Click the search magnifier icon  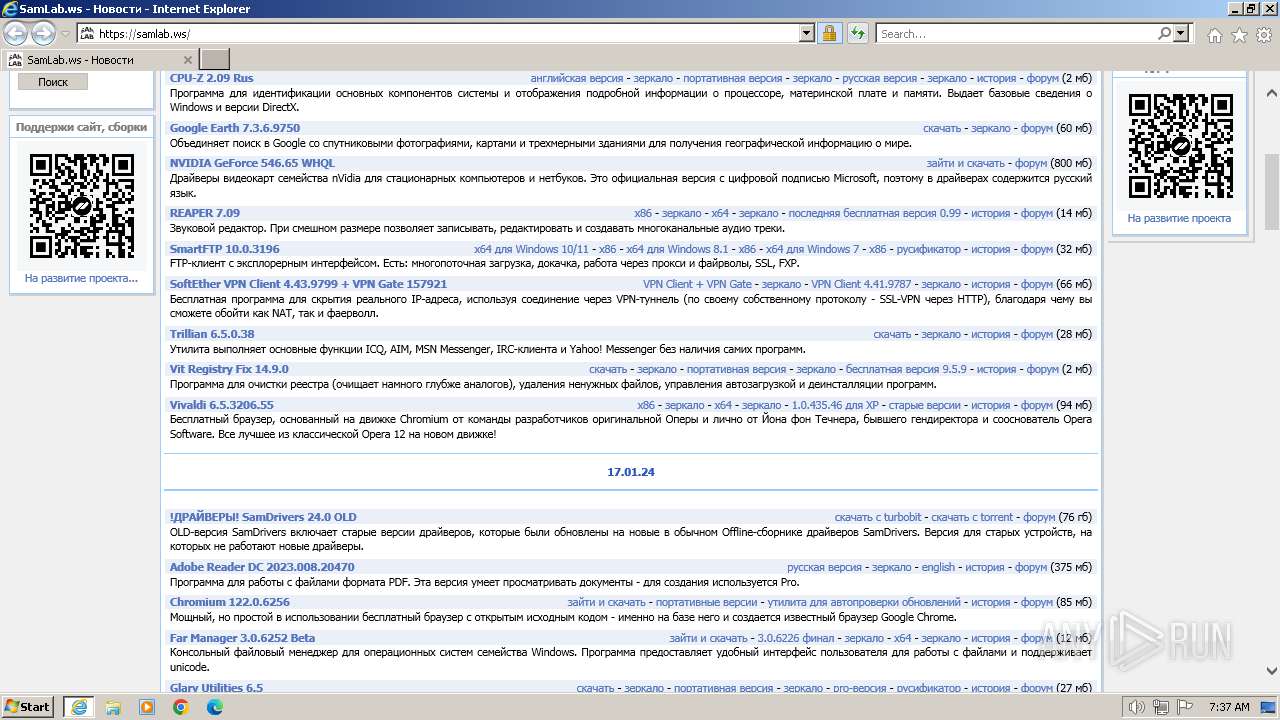[1164, 33]
